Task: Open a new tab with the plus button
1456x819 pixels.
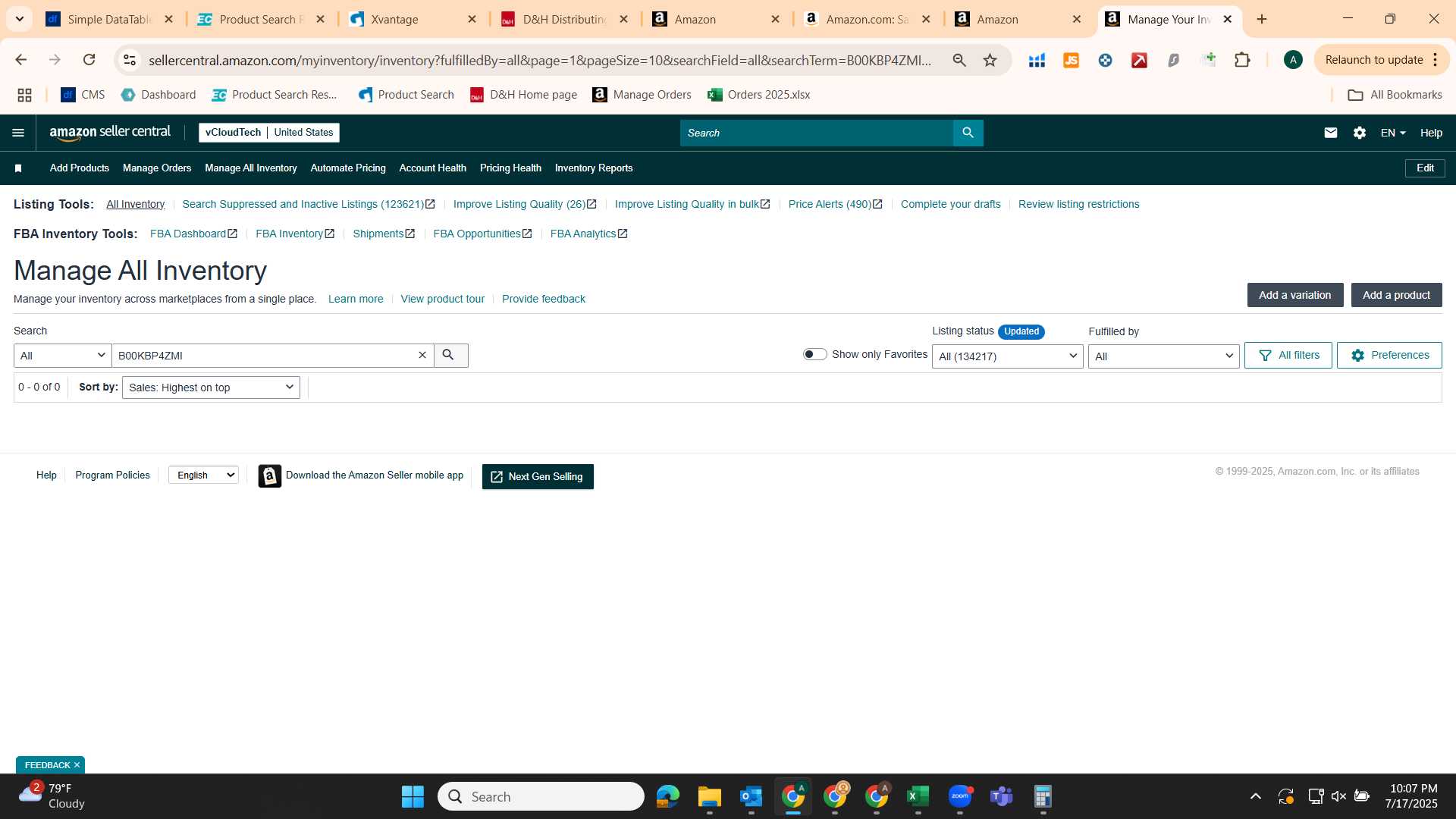Action: pos(1262,19)
